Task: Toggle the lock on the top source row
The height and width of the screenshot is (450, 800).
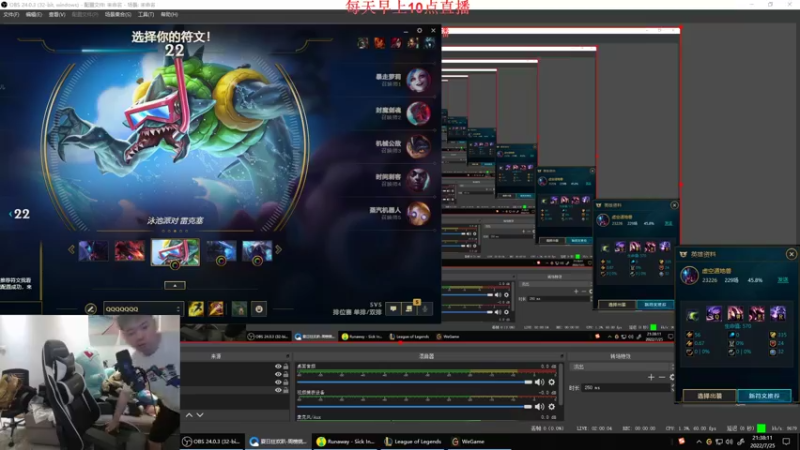Action: coord(286,366)
